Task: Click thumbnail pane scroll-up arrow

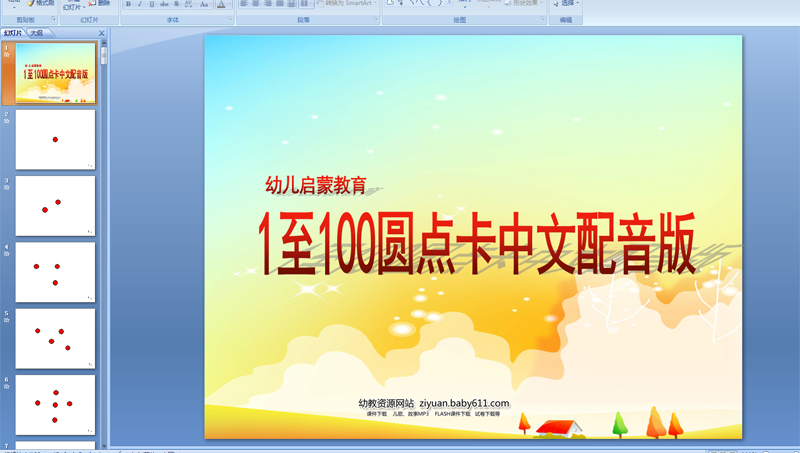Action: [104, 44]
